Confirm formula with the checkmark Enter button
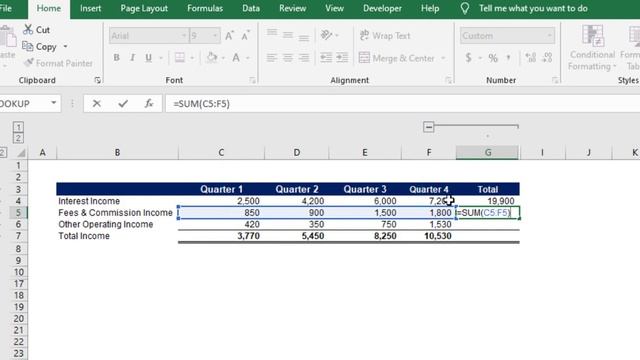This screenshot has height=360, width=640. click(x=123, y=104)
